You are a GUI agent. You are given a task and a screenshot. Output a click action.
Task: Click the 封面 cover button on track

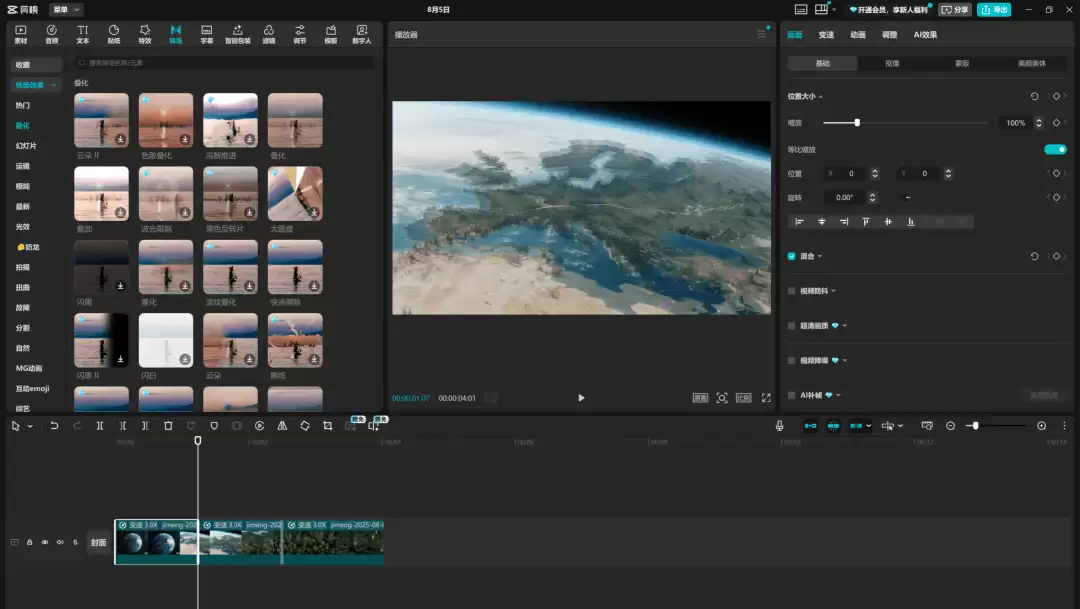[98, 543]
